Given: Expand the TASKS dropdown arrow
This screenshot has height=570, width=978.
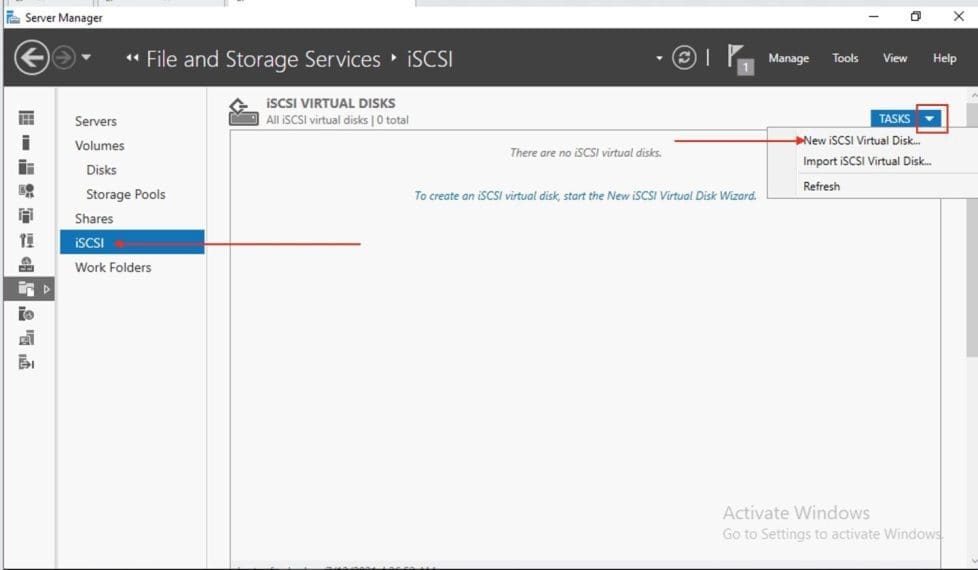Looking at the screenshot, I should 931,118.
